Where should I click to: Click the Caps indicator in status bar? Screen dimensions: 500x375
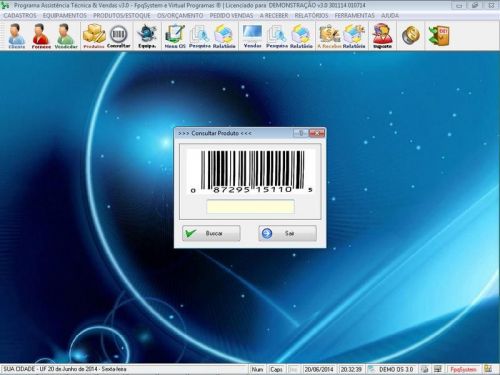coord(276,369)
